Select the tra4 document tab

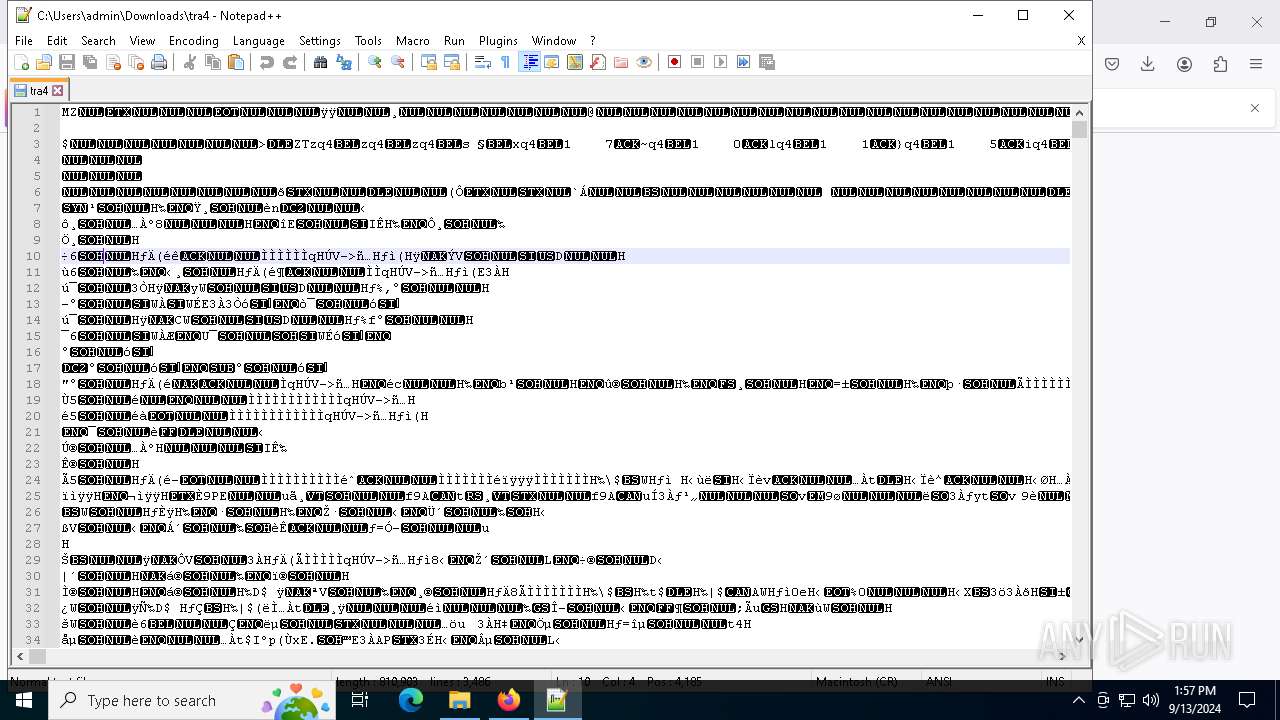(39, 90)
